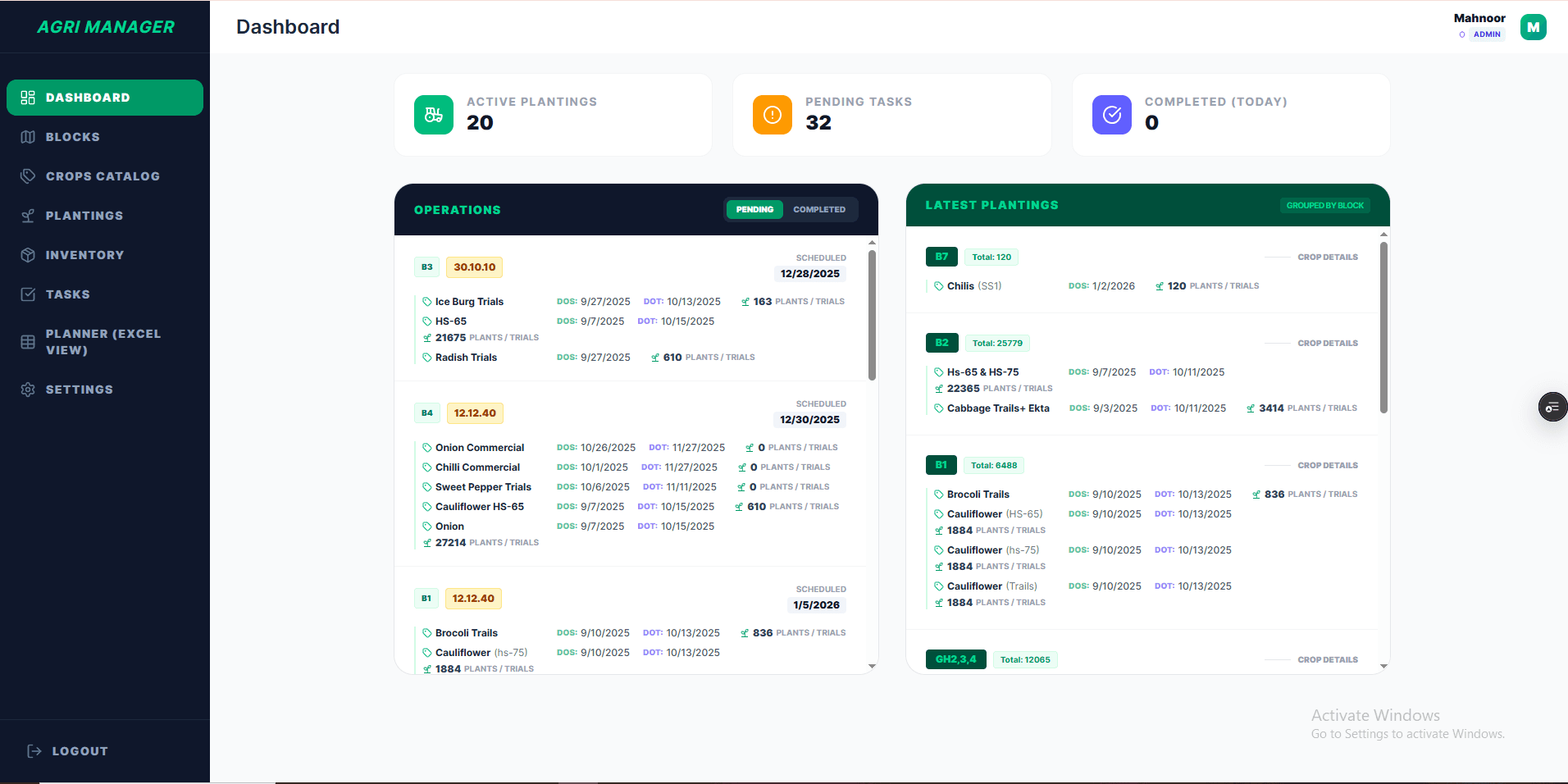Open Settings via the gear icon
The width and height of the screenshot is (1568, 784).
coord(28,389)
